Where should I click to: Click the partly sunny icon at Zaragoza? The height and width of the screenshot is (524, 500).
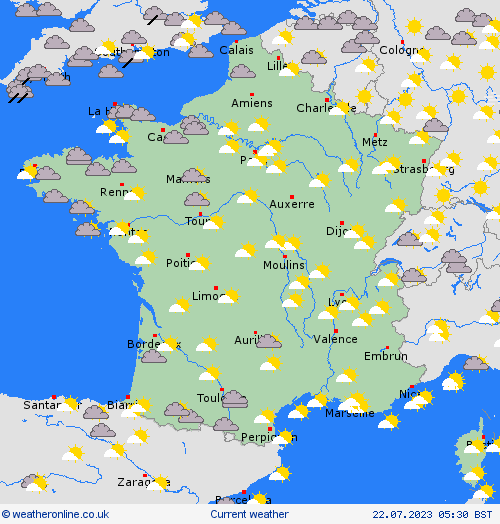(x=158, y=483)
